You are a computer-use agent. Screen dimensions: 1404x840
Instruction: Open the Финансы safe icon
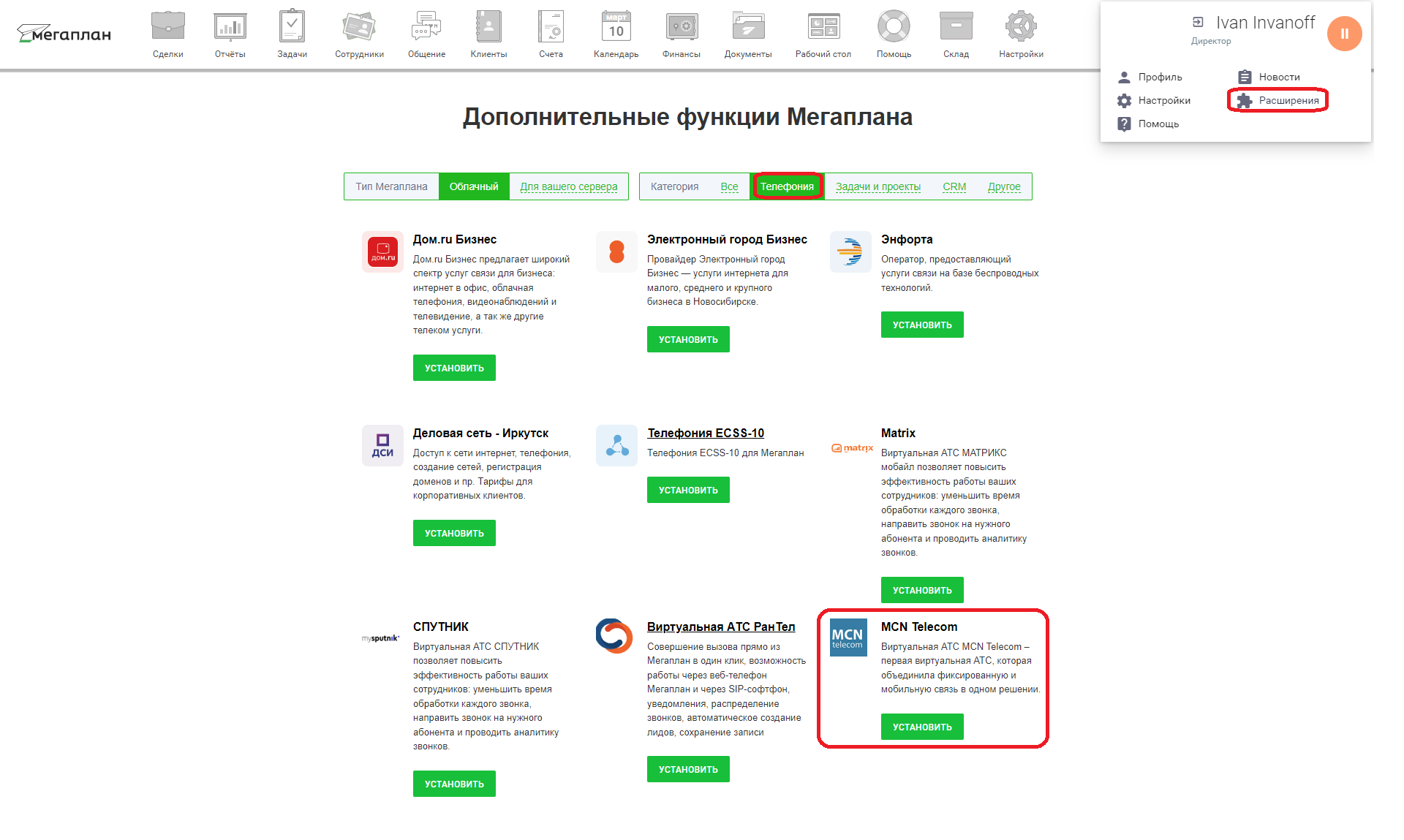pyautogui.click(x=681, y=27)
